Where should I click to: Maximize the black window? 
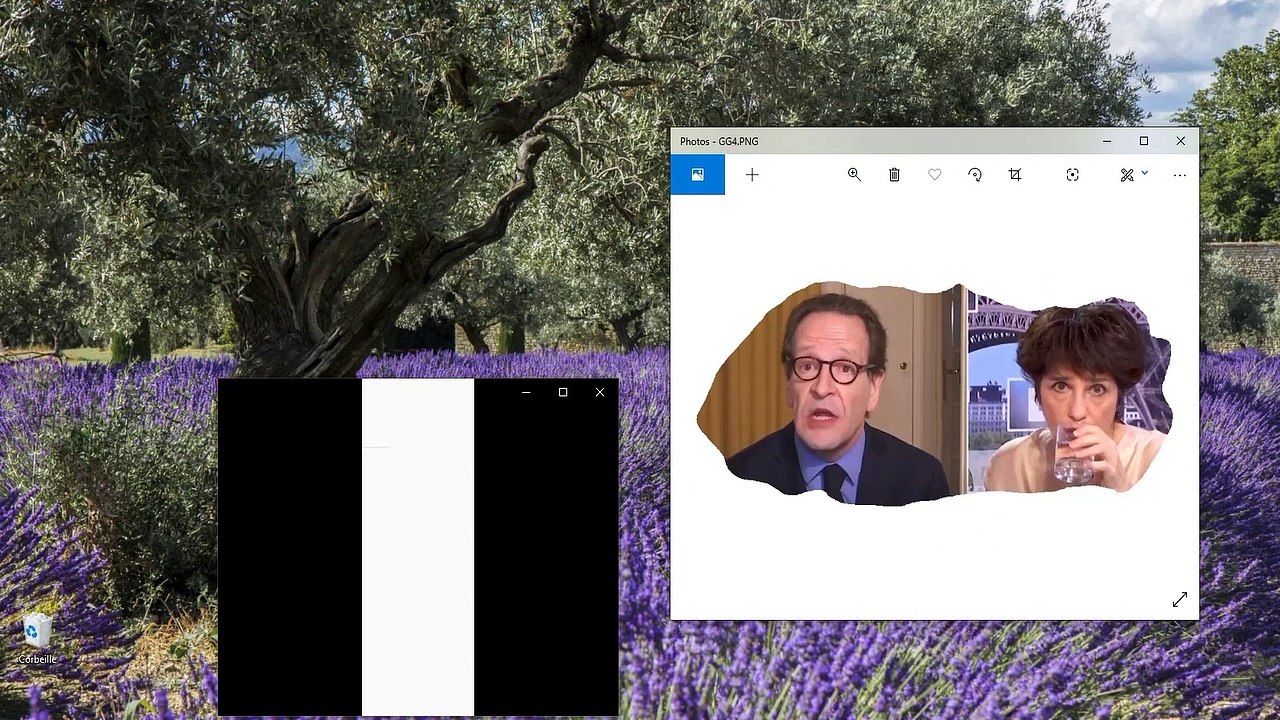[x=563, y=392]
